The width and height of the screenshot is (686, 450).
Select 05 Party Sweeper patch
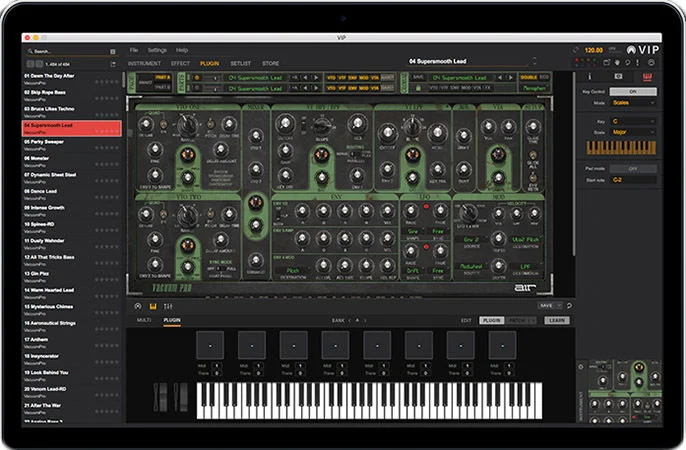pos(72,145)
